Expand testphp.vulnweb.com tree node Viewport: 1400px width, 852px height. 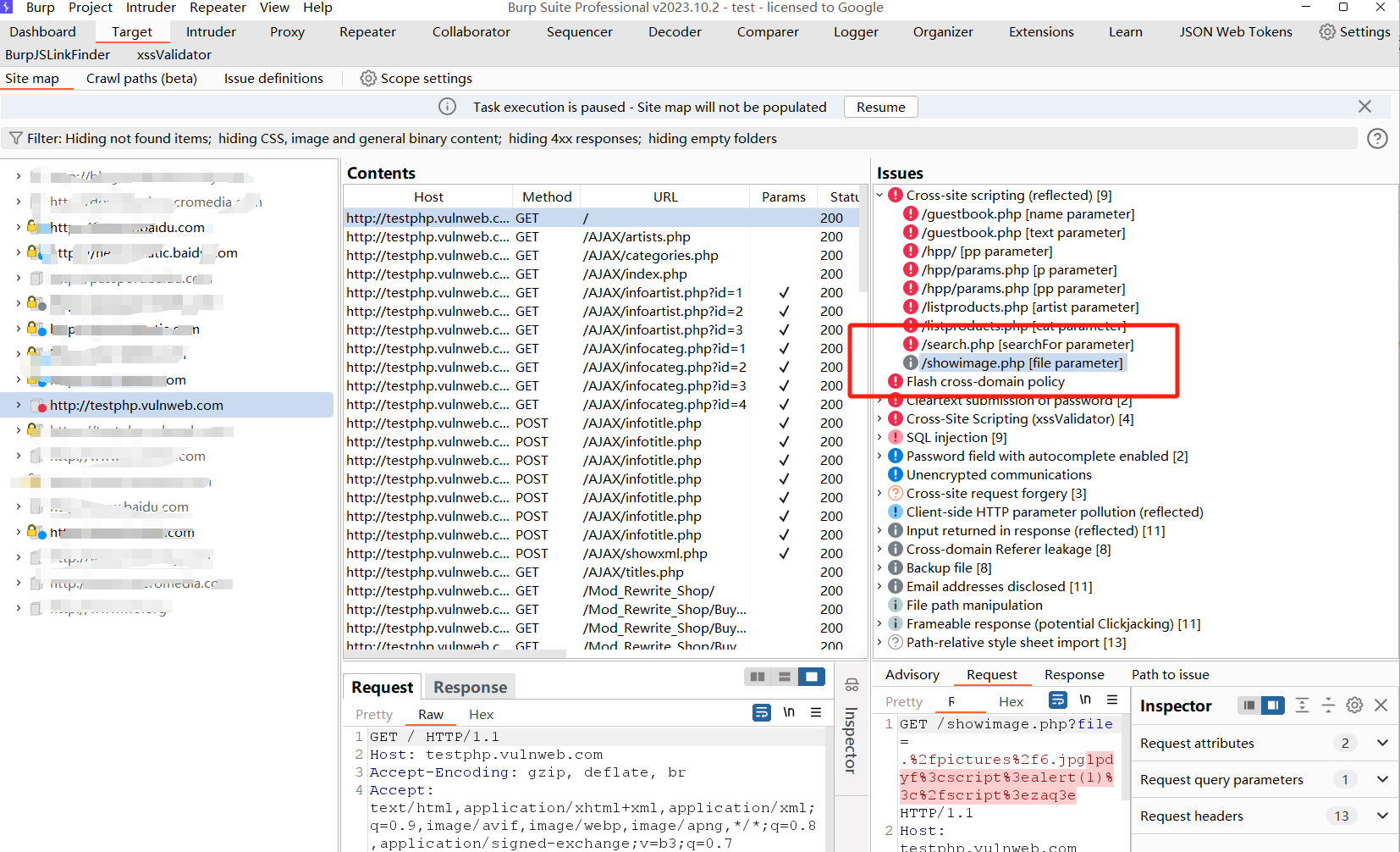(x=19, y=406)
